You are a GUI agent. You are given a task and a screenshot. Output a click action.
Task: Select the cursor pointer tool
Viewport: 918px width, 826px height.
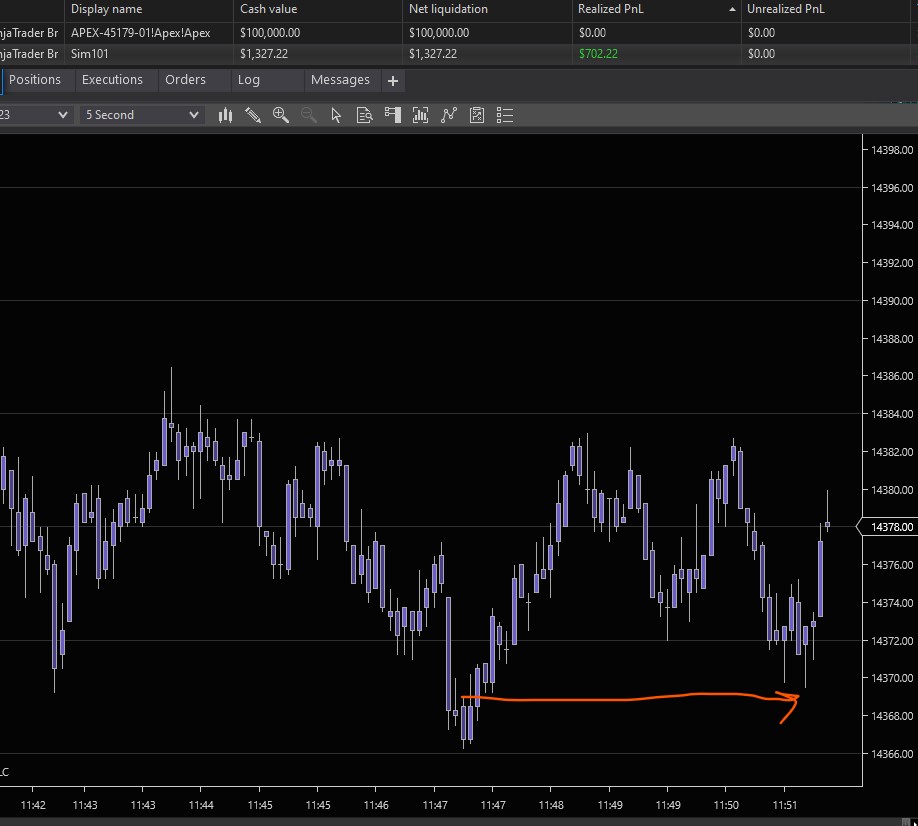tap(336, 115)
